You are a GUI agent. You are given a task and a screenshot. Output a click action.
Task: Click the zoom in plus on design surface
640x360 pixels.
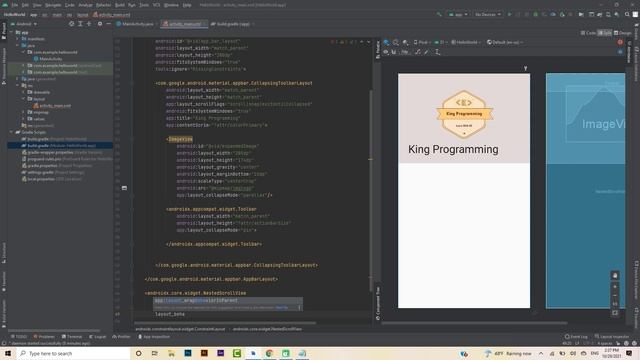point(615,287)
